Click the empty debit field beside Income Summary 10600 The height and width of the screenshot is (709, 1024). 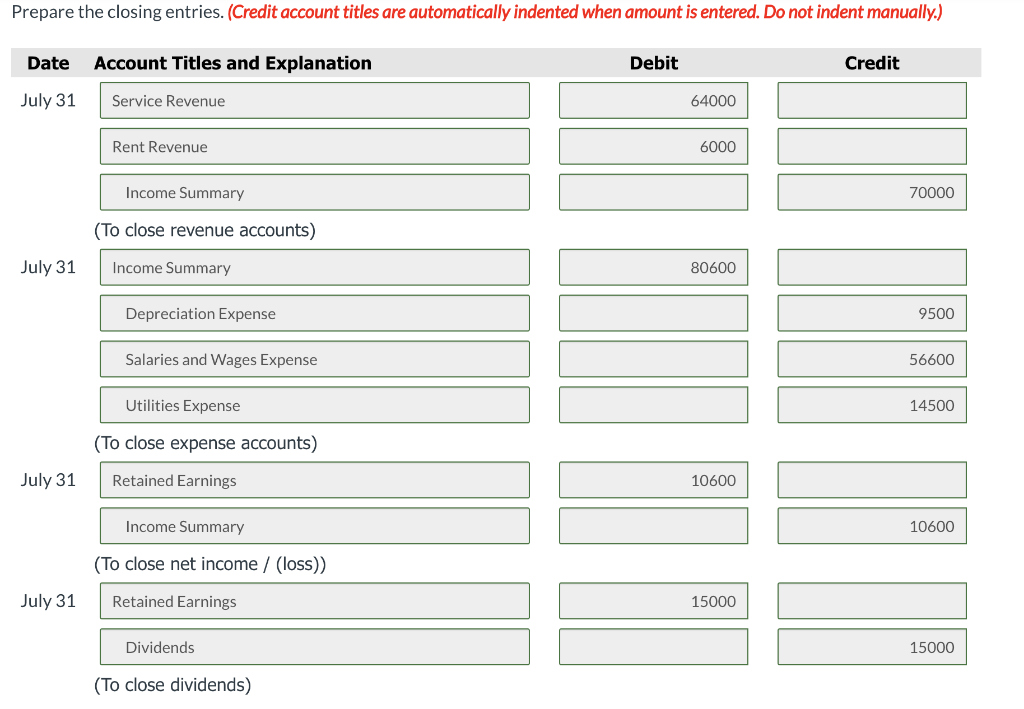[653, 526]
